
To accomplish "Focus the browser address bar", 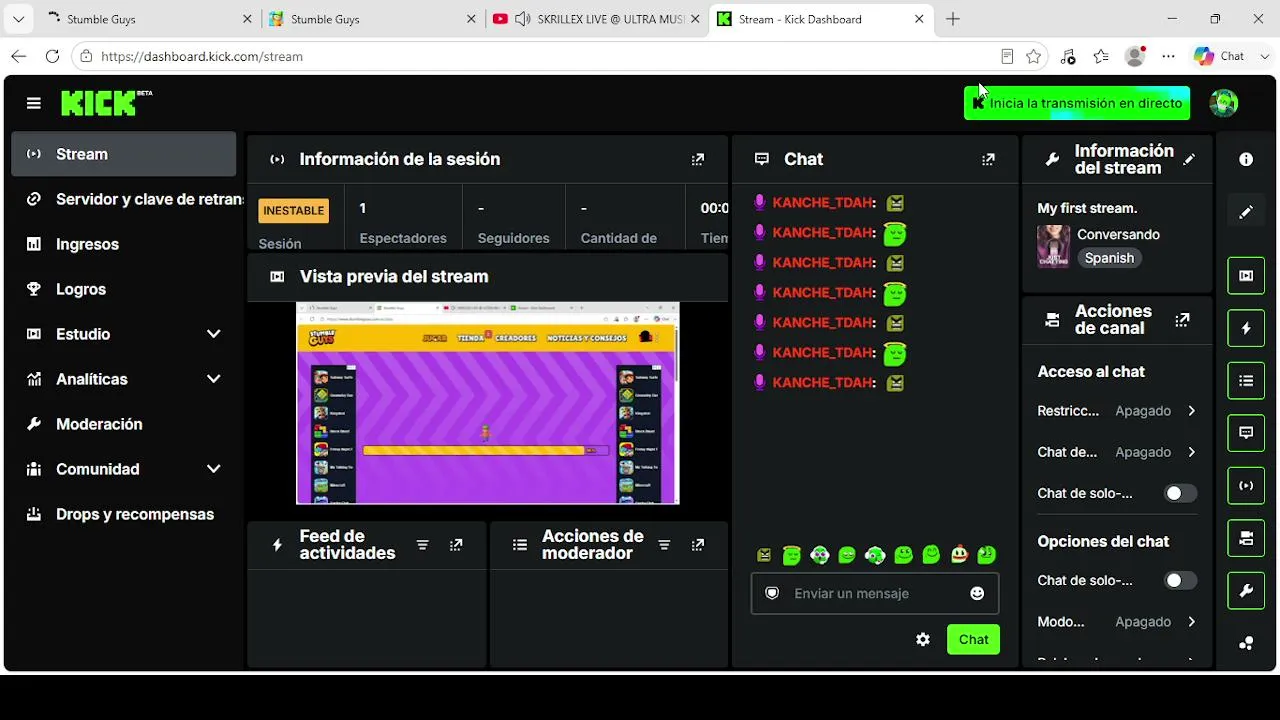I will click(540, 57).
